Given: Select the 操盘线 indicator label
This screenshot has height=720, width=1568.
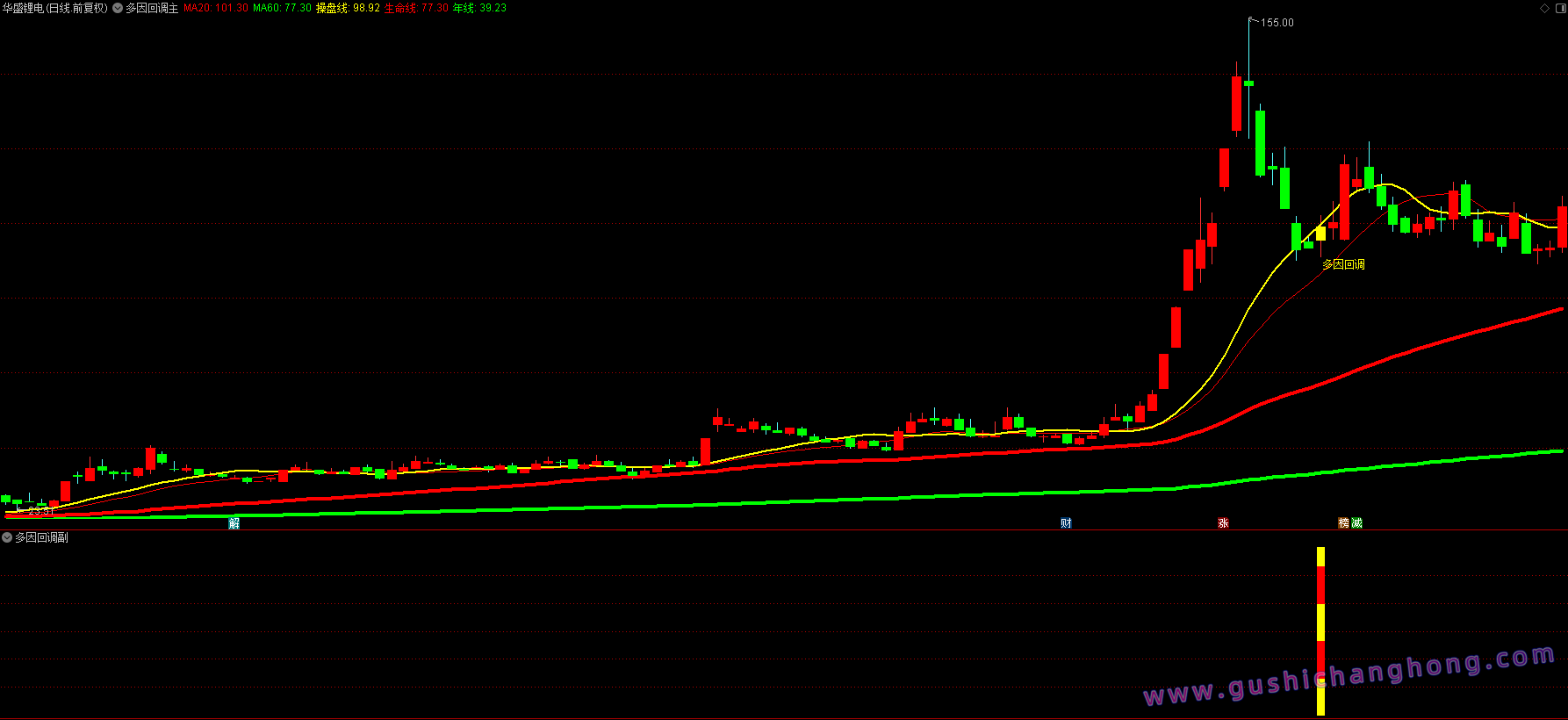Looking at the screenshot, I should click(348, 8).
